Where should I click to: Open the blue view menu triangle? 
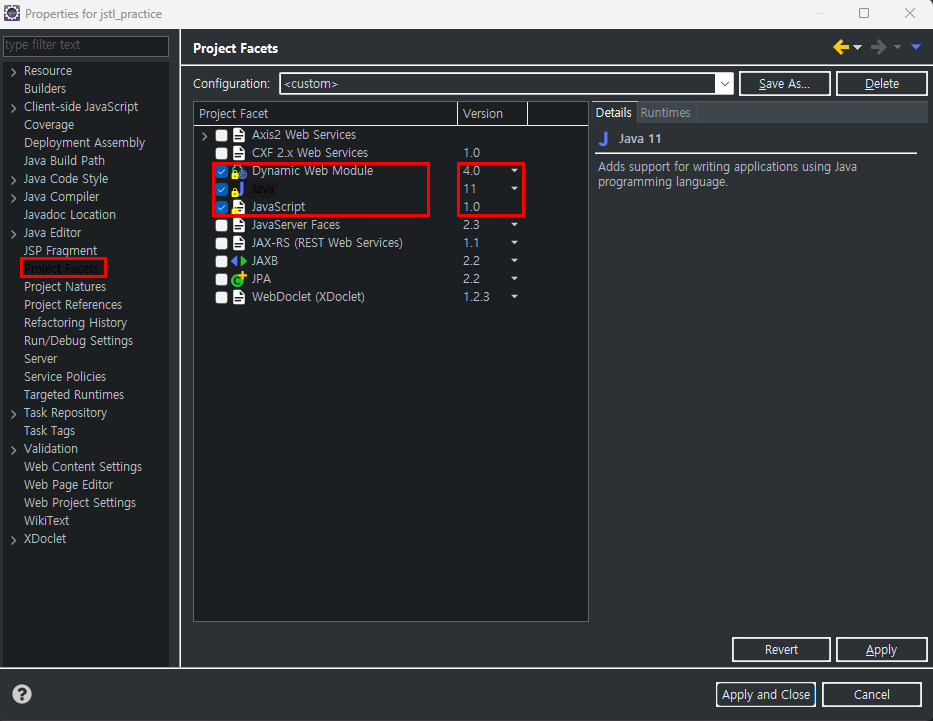916,47
